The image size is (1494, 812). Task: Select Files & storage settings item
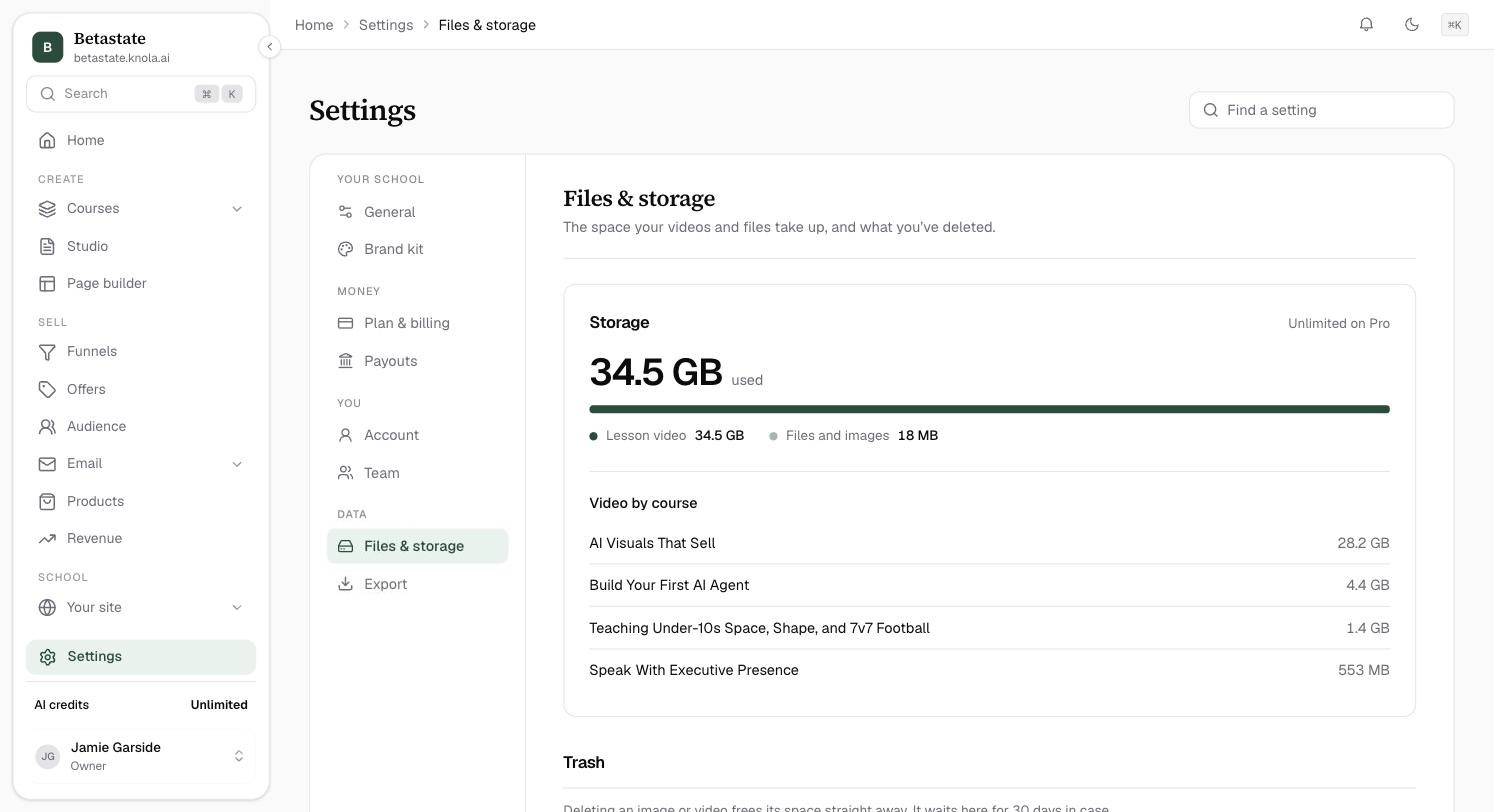pyautogui.click(x=417, y=546)
